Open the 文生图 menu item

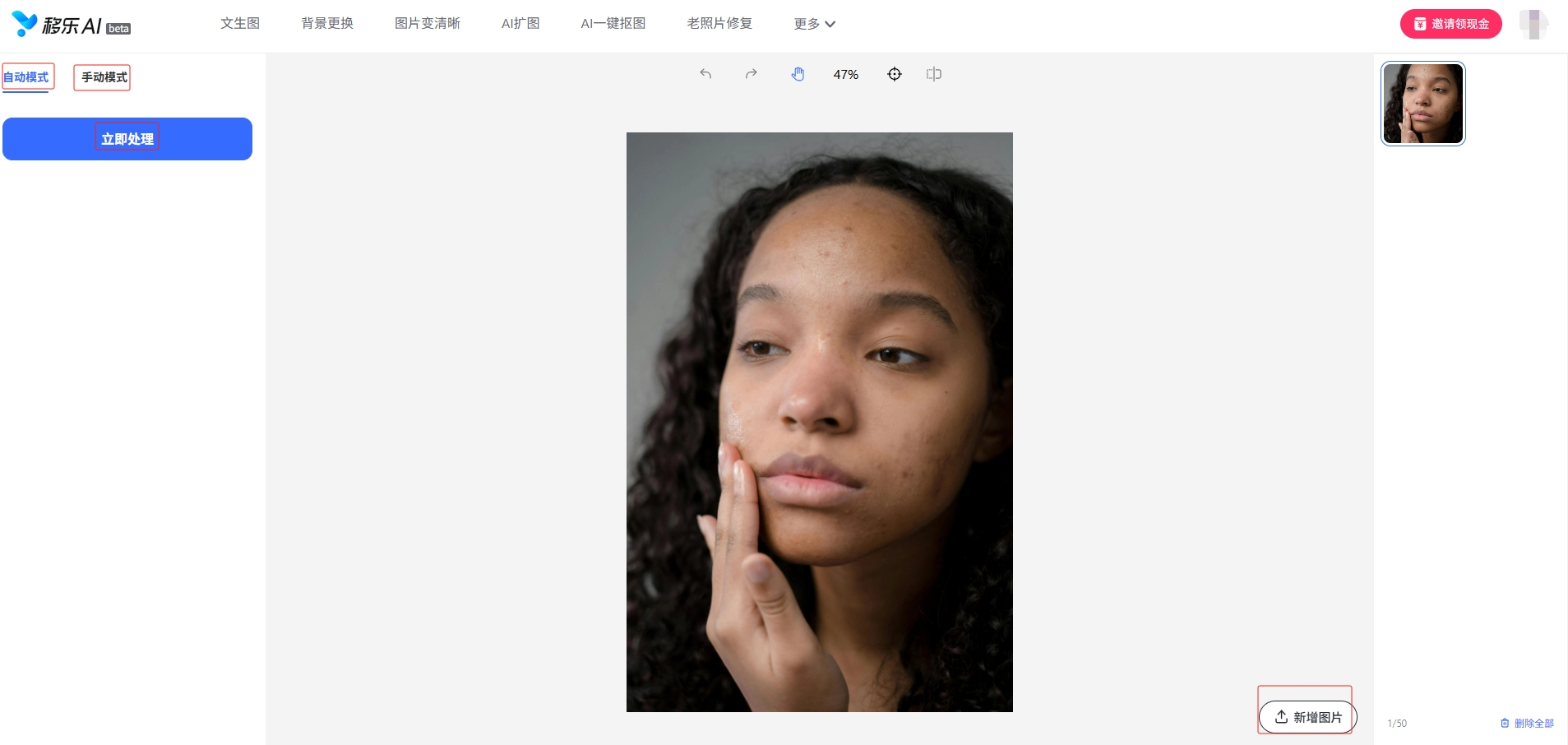tap(240, 23)
